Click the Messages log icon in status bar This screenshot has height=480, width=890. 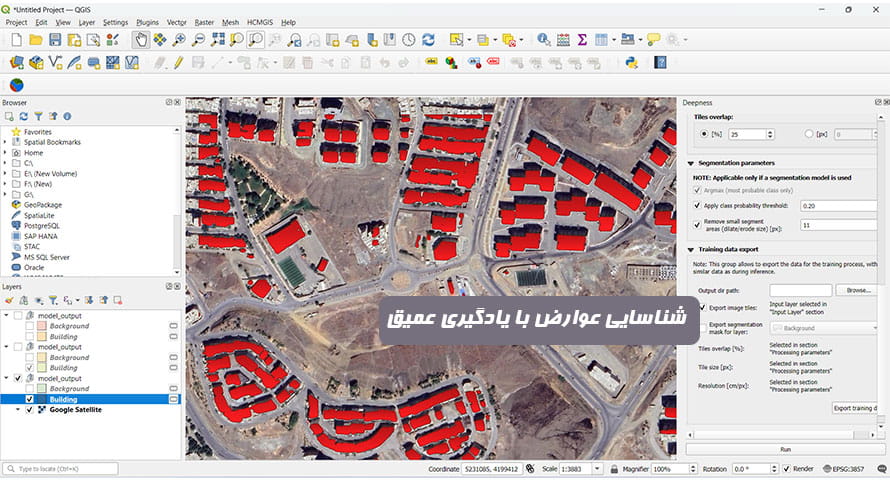[x=881, y=469]
